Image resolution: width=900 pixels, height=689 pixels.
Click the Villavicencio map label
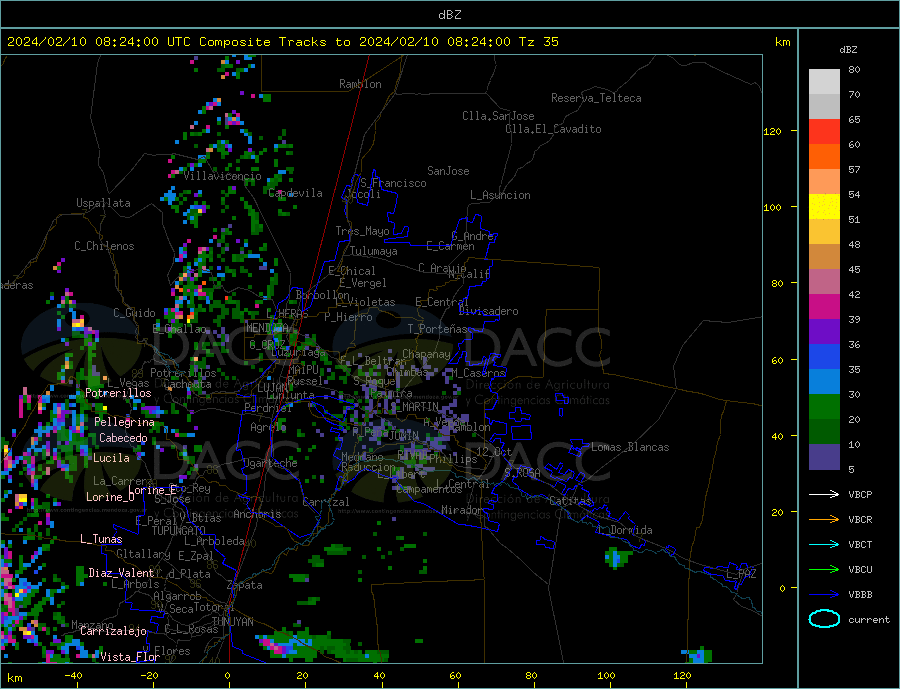222,176
